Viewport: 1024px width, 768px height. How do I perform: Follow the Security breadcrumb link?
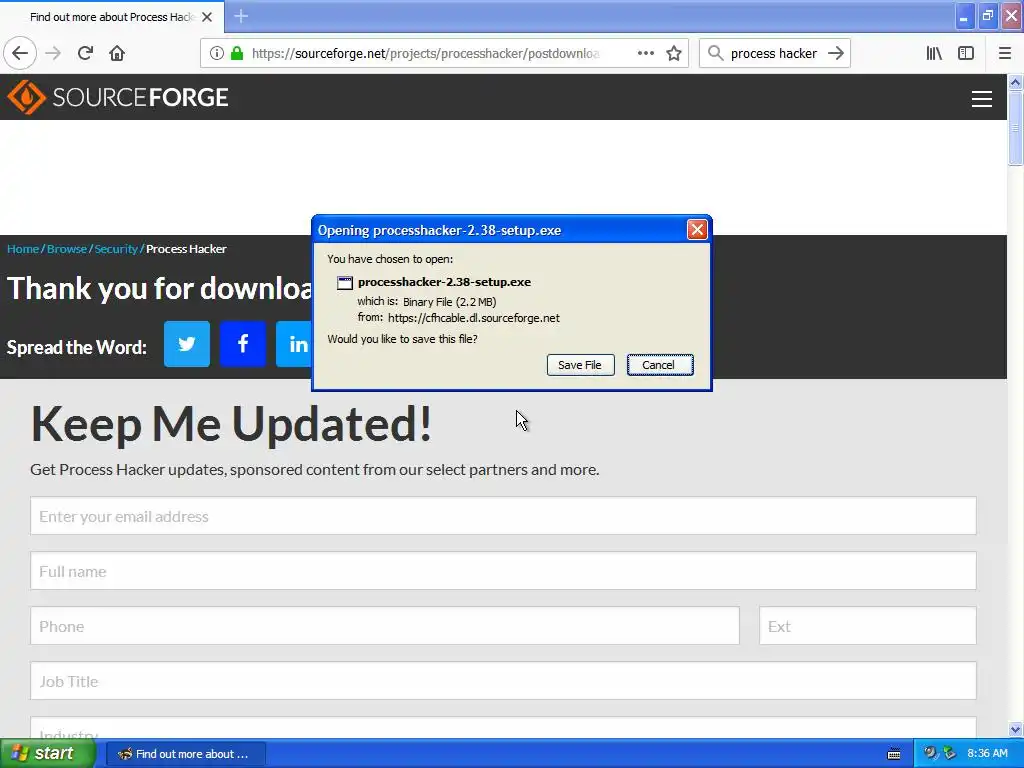coord(116,249)
